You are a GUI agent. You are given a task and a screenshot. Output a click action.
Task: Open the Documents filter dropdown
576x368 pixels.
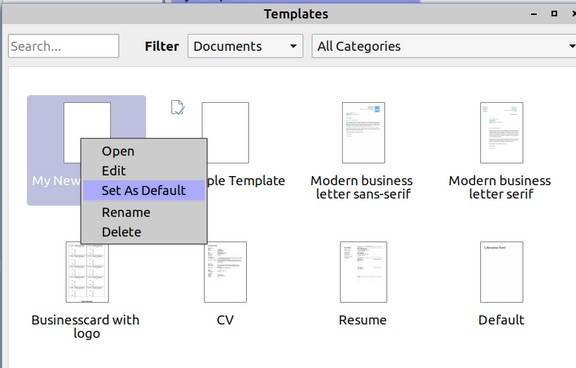[x=245, y=46]
